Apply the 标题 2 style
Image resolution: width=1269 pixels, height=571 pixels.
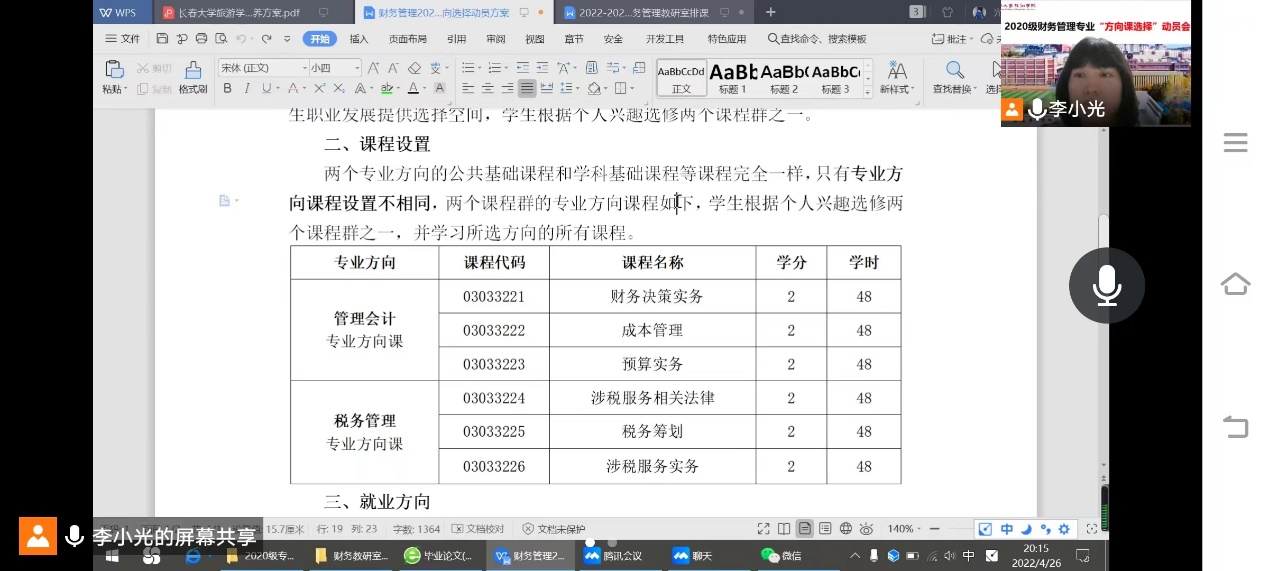point(784,78)
